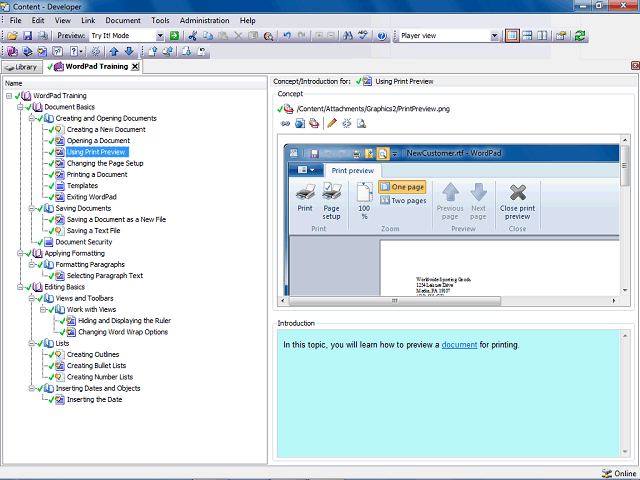Click the blue Move Down arrow icon

[x=129, y=51]
